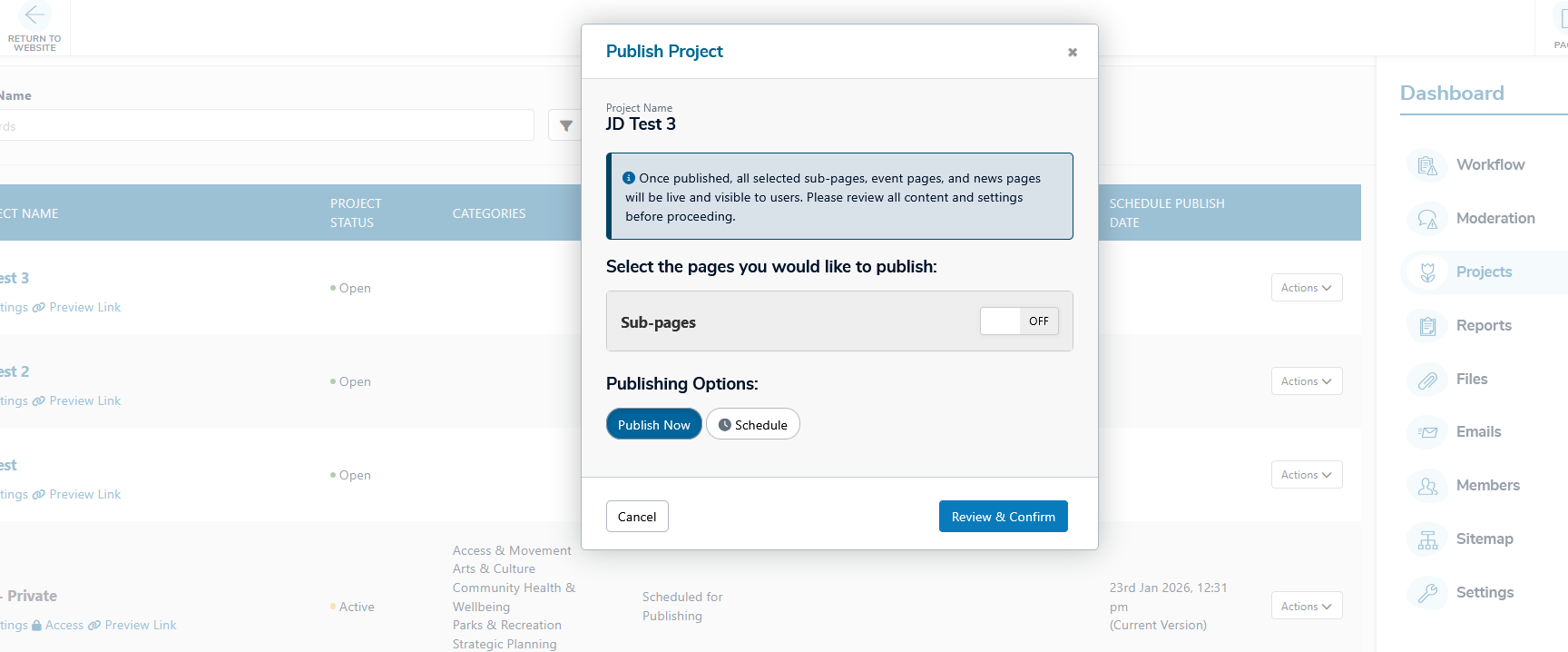Open the Members people icon
Screen dimensions: 1568x652
pyautogui.click(x=1427, y=486)
